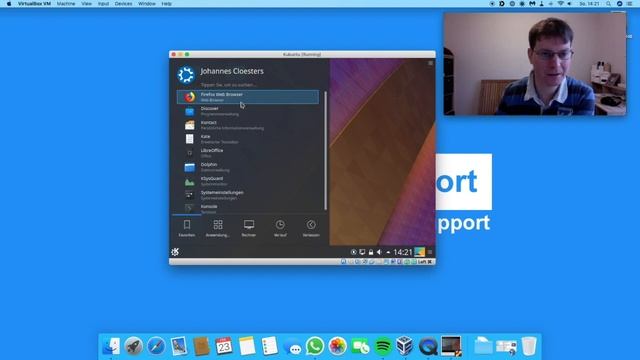Click the Kubuntu application launcher button
The height and width of the screenshot is (360, 640).
[x=175, y=252]
